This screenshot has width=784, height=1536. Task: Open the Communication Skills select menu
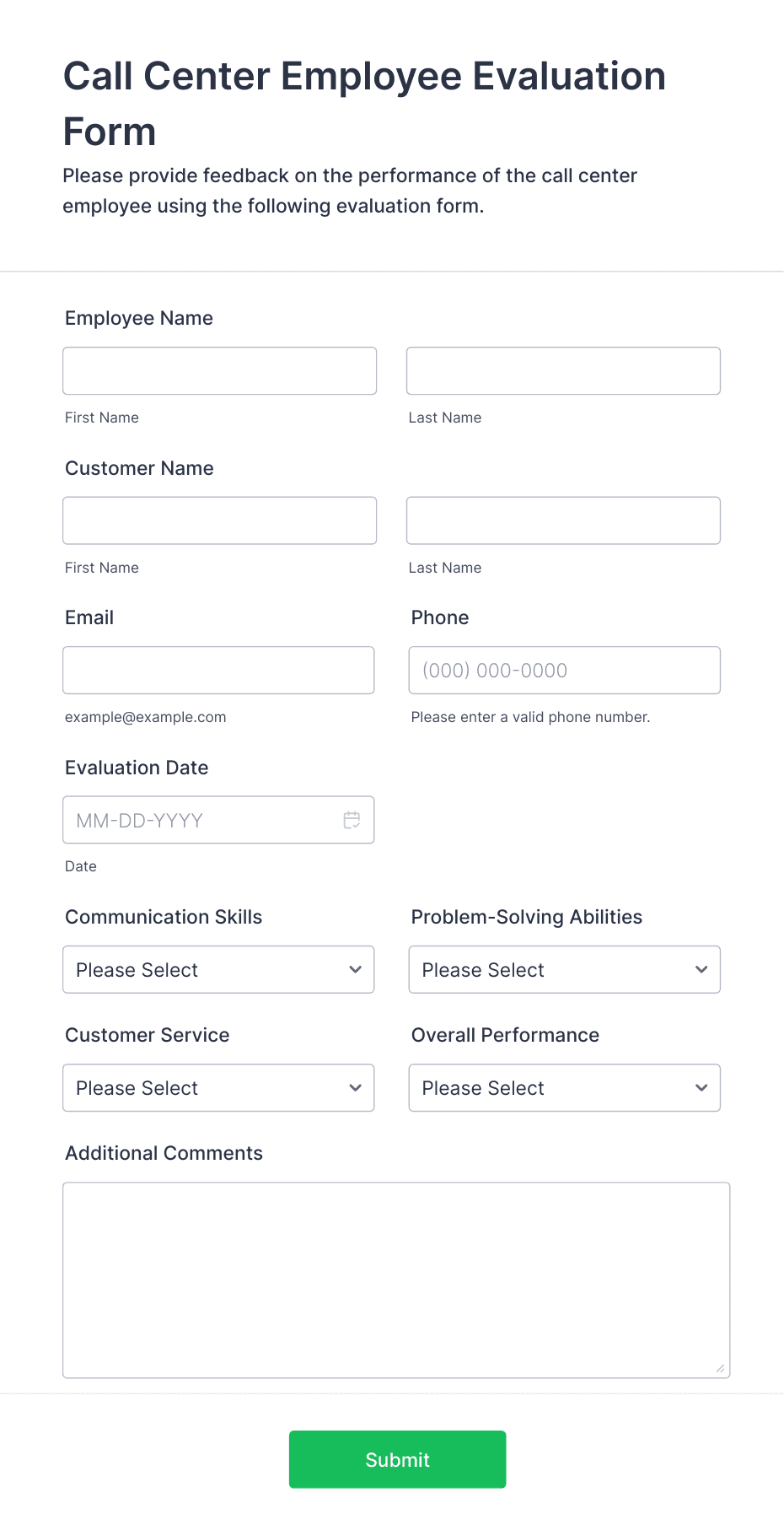(x=218, y=969)
